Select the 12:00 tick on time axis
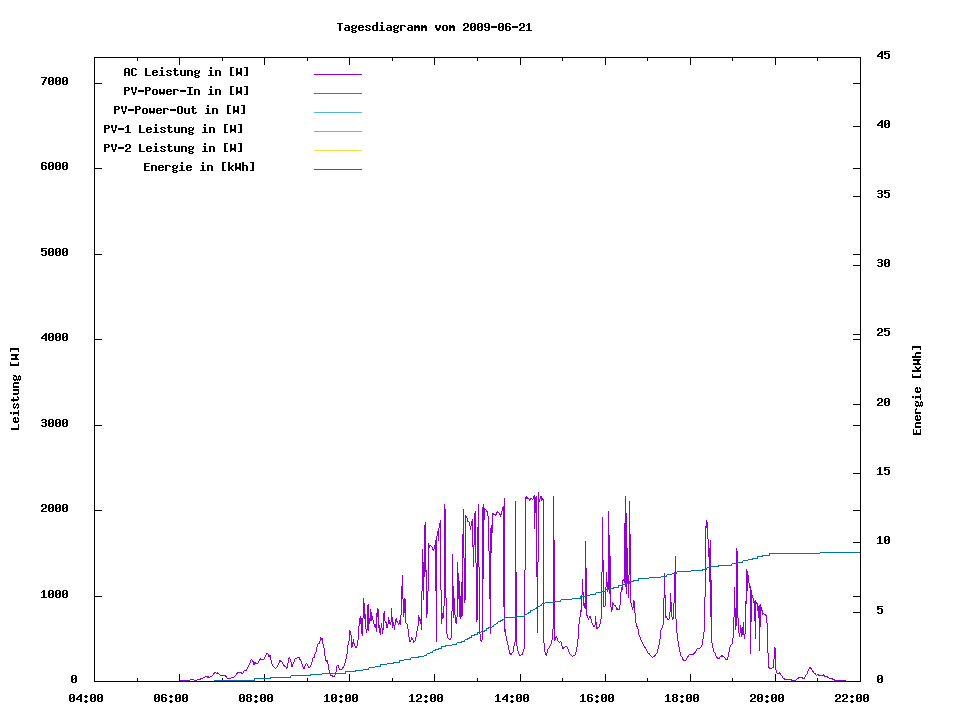 click(426, 699)
